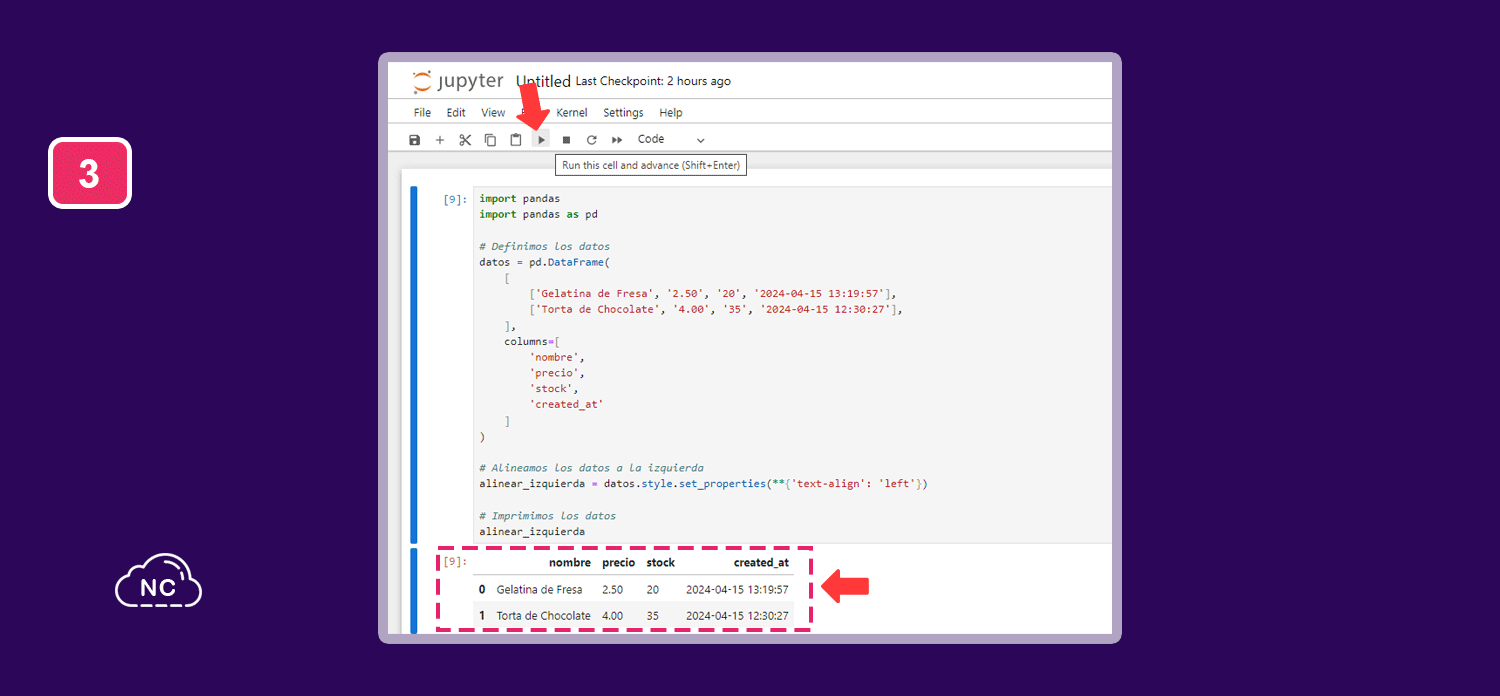Open the Code cell type dropdown

click(671, 140)
